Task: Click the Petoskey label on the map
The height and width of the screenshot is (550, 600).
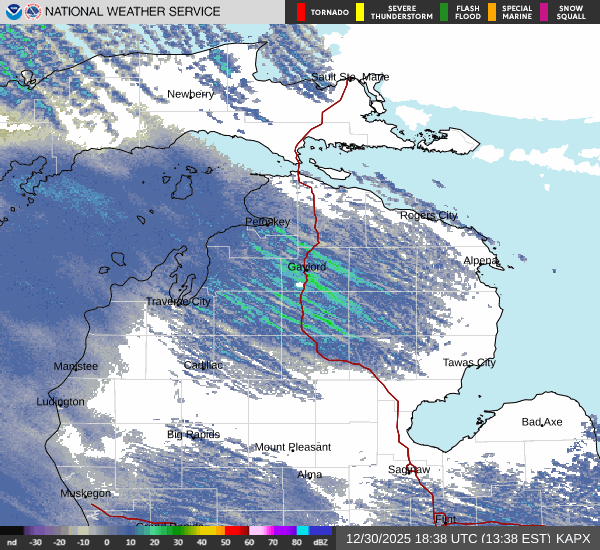Action: (x=268, y=221)
